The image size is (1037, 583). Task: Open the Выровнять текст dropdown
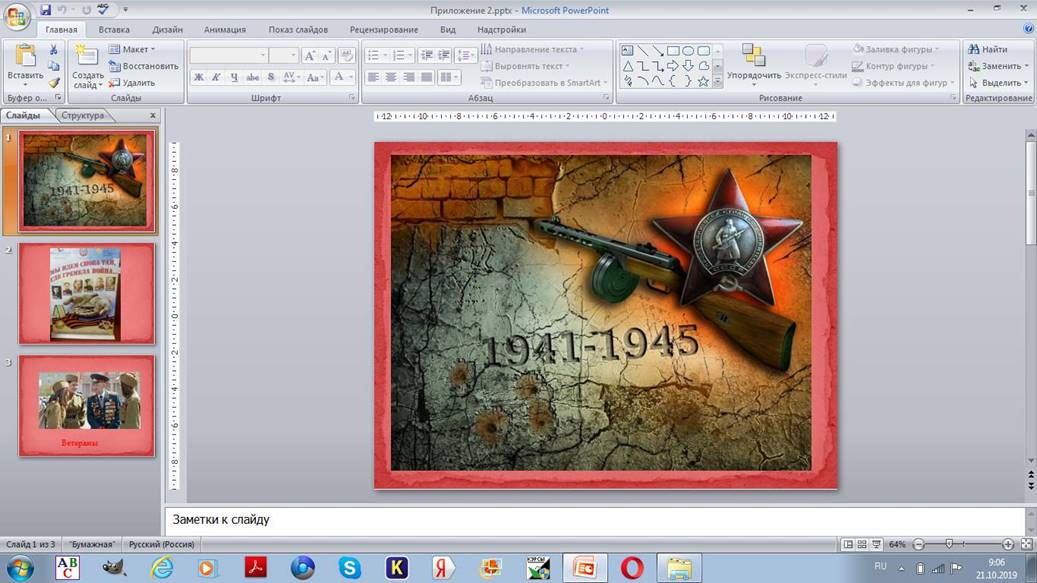pos(526,66)
